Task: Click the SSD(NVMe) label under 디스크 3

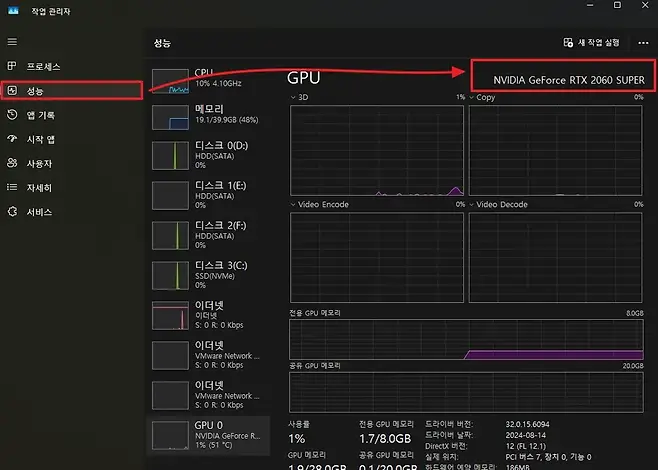Action: click(215, 276)
